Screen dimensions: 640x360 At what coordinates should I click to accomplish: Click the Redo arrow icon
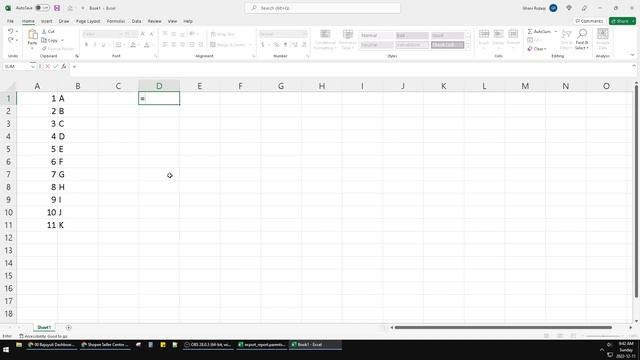tap(10, 40)
